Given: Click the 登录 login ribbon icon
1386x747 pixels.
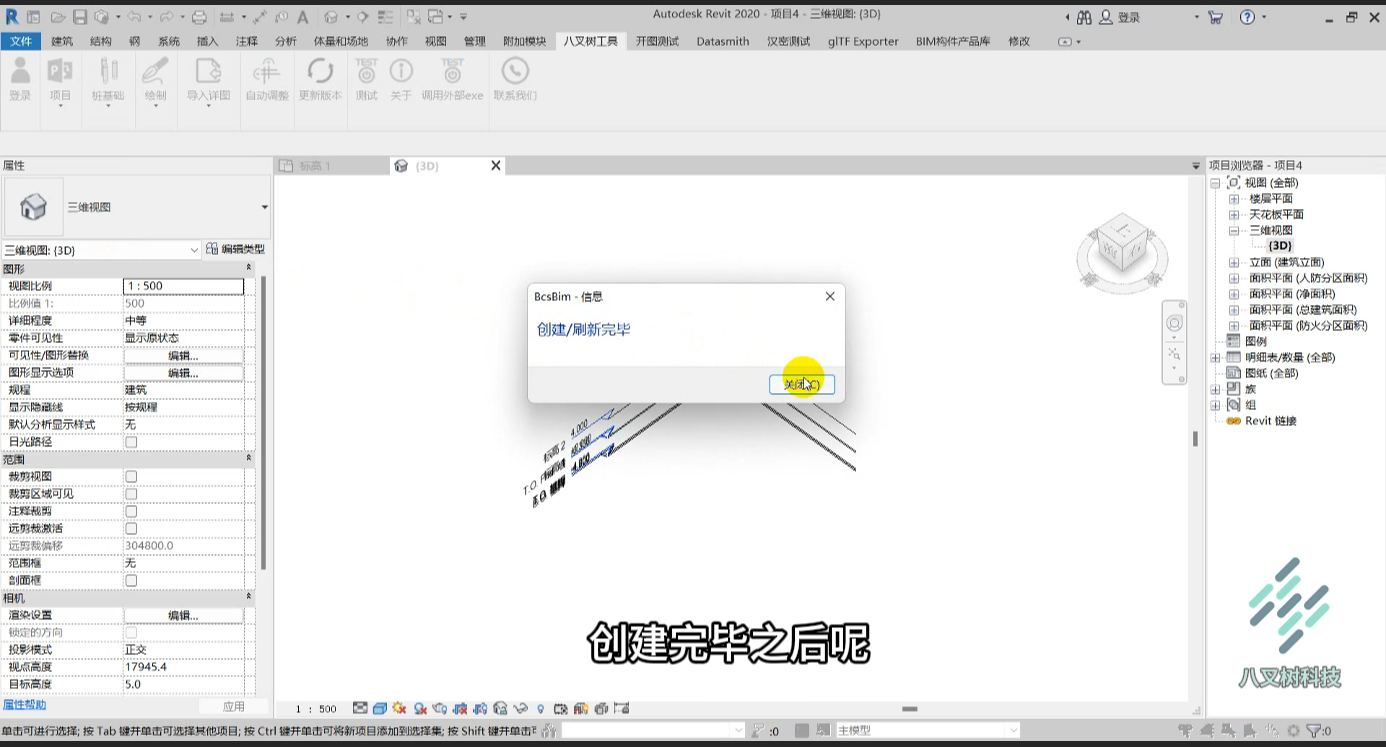Looking at the screenshot, I should 20,79.
